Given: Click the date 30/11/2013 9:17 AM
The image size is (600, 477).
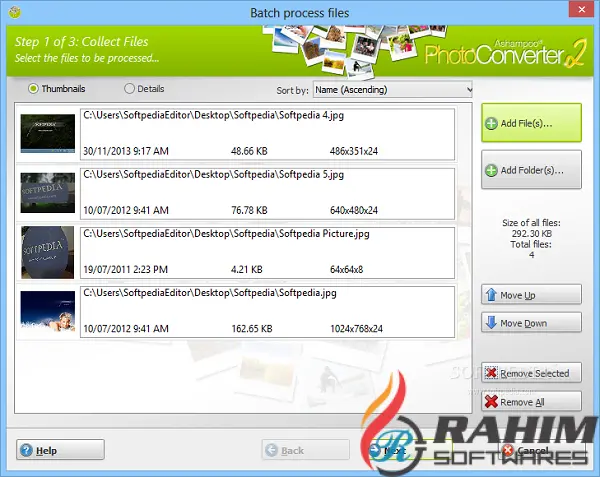Looking at the screenshot, I should pyautogui.click(x=126, y=151).
